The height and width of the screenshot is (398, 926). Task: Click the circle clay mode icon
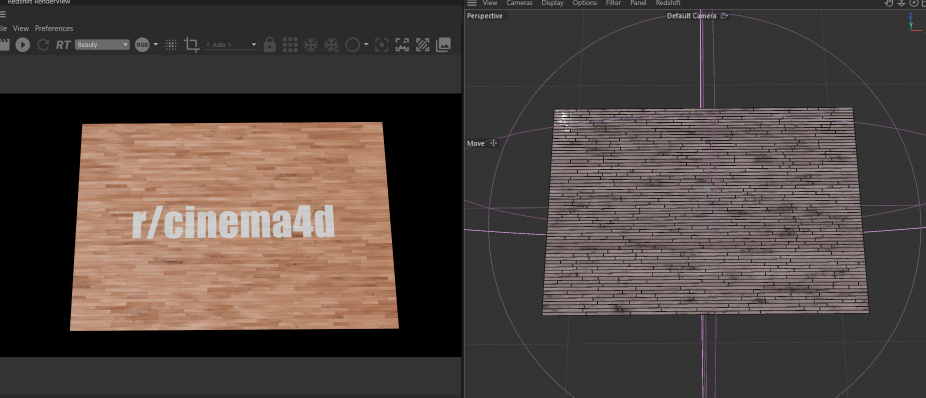click(x=353, y=45)
